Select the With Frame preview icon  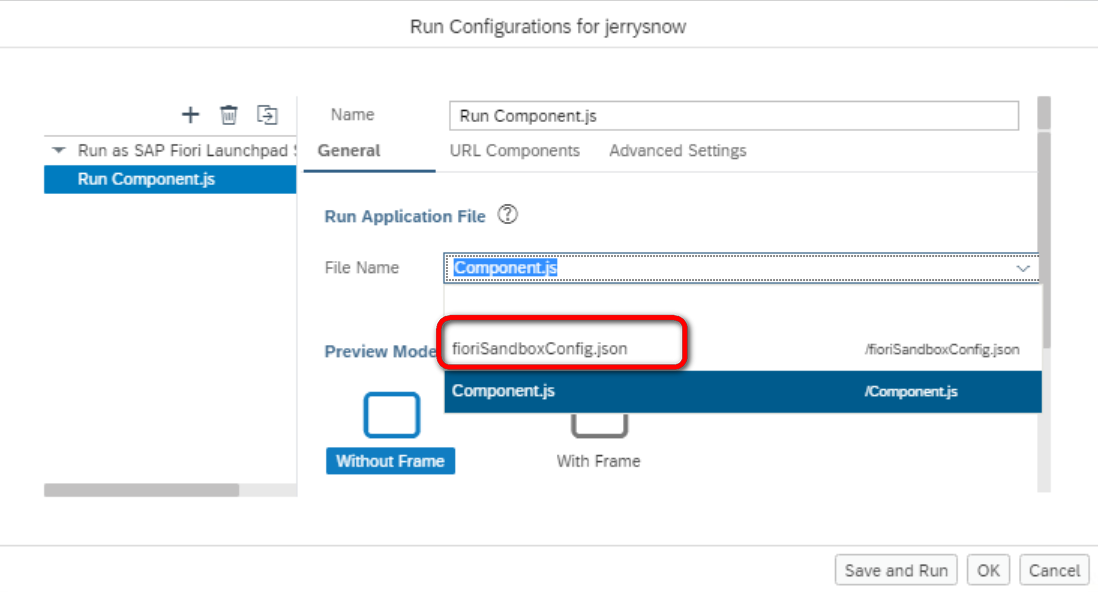[x=599, y=425]
